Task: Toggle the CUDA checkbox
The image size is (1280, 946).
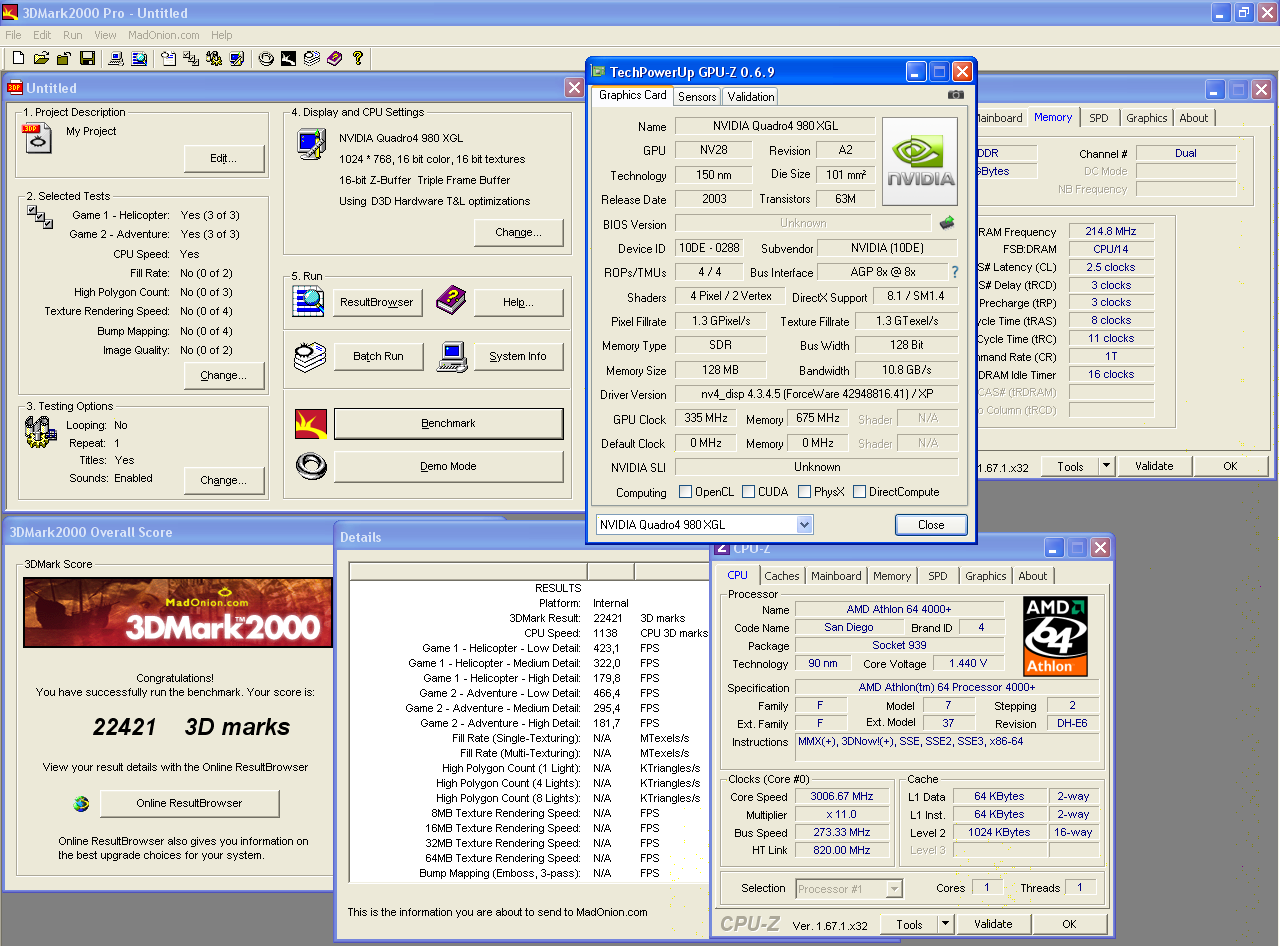Action: (x=748, y=492)
